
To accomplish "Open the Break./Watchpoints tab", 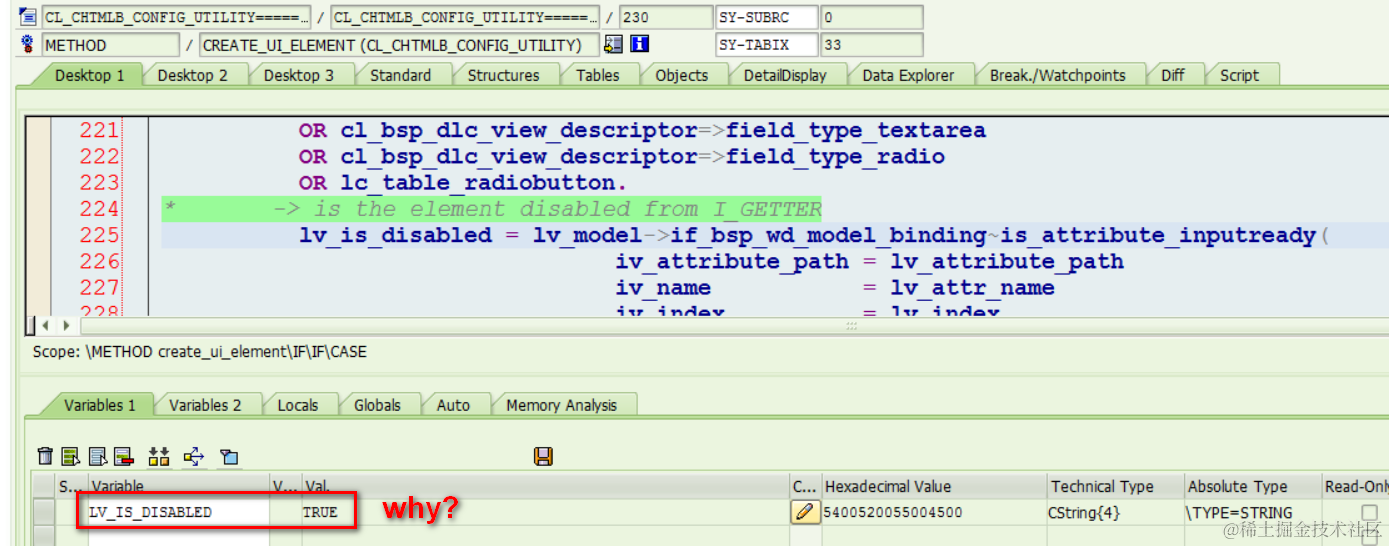I will point(1057,75).
